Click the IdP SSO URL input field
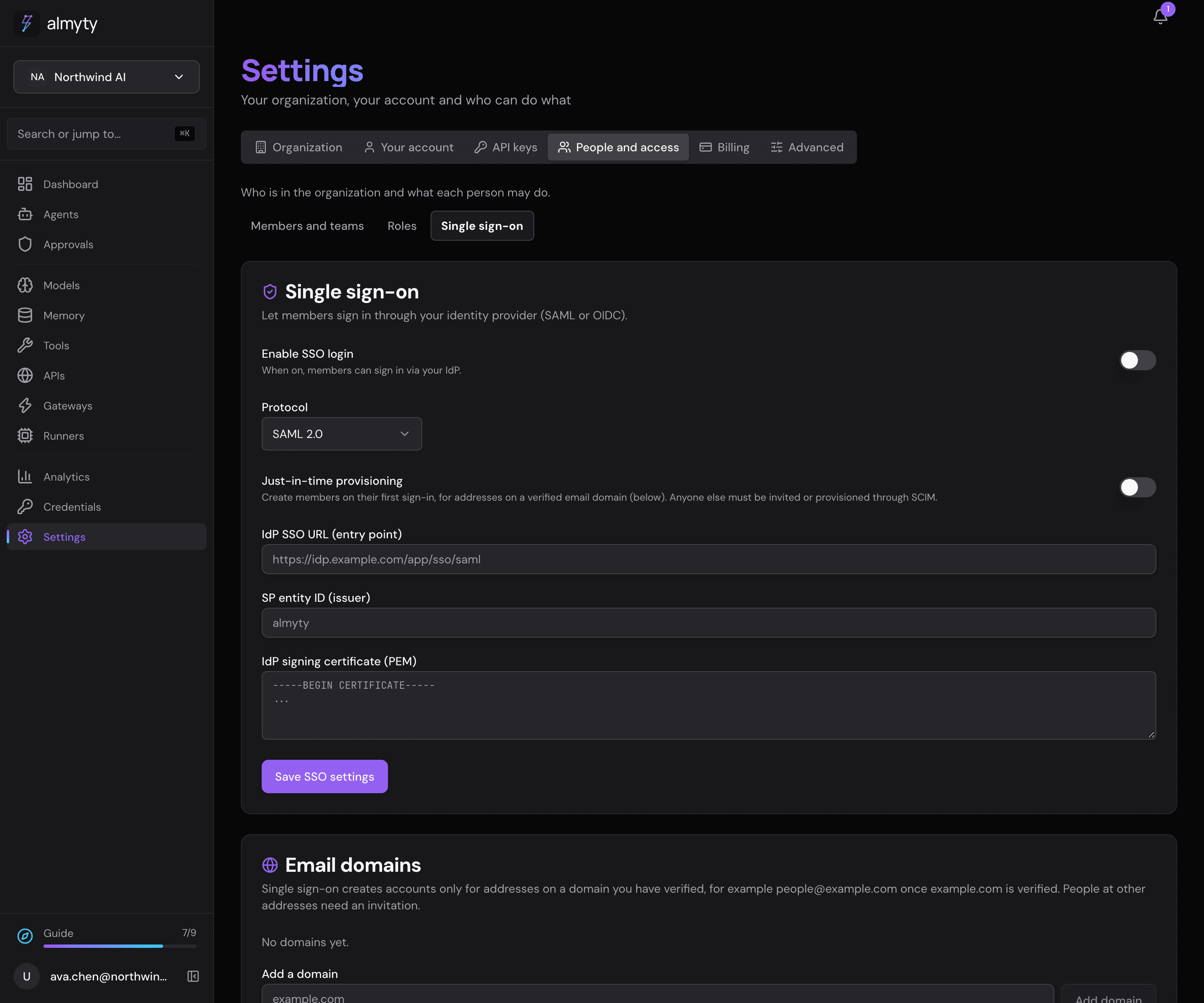 [x=709, y=560]
